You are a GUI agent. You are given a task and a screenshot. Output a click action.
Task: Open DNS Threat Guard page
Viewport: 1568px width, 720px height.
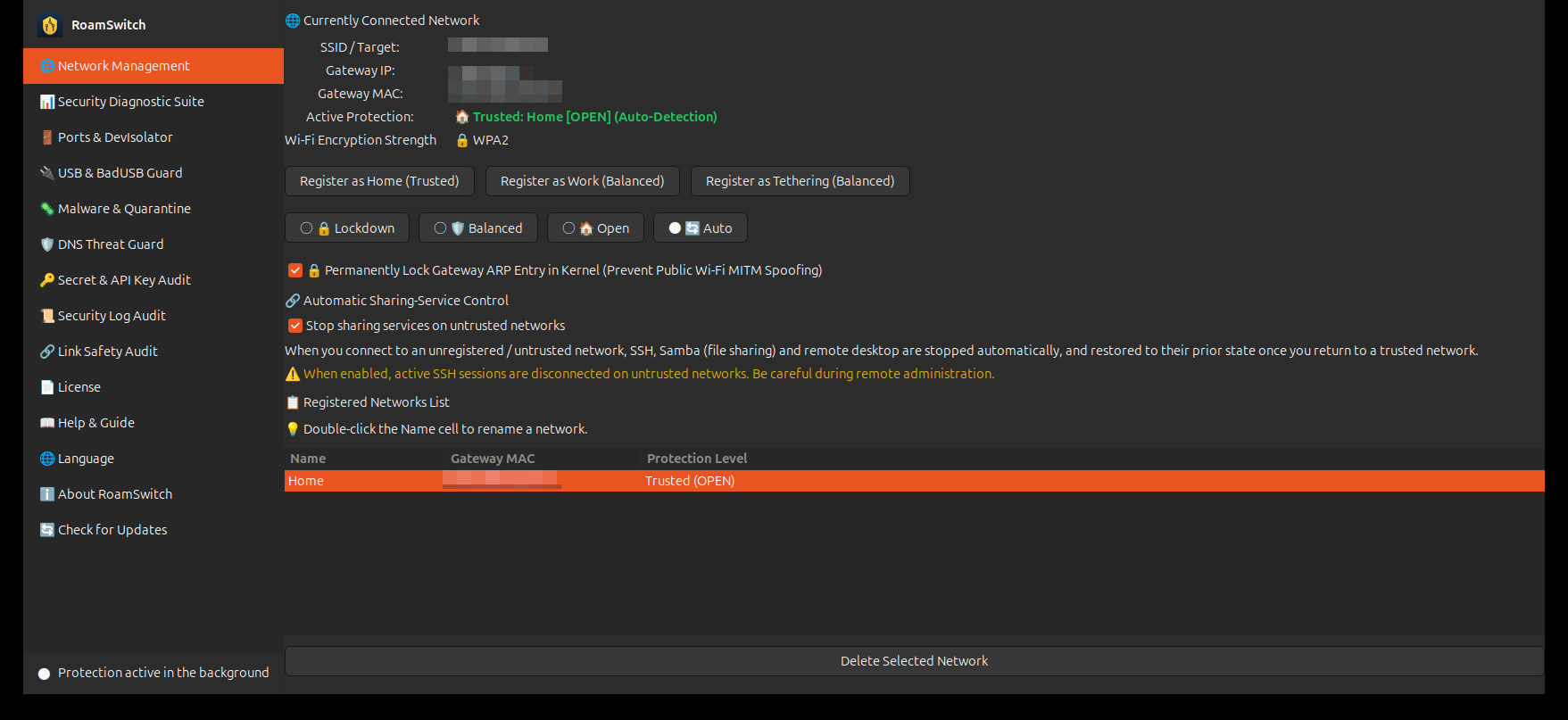[x=153, y=244]
